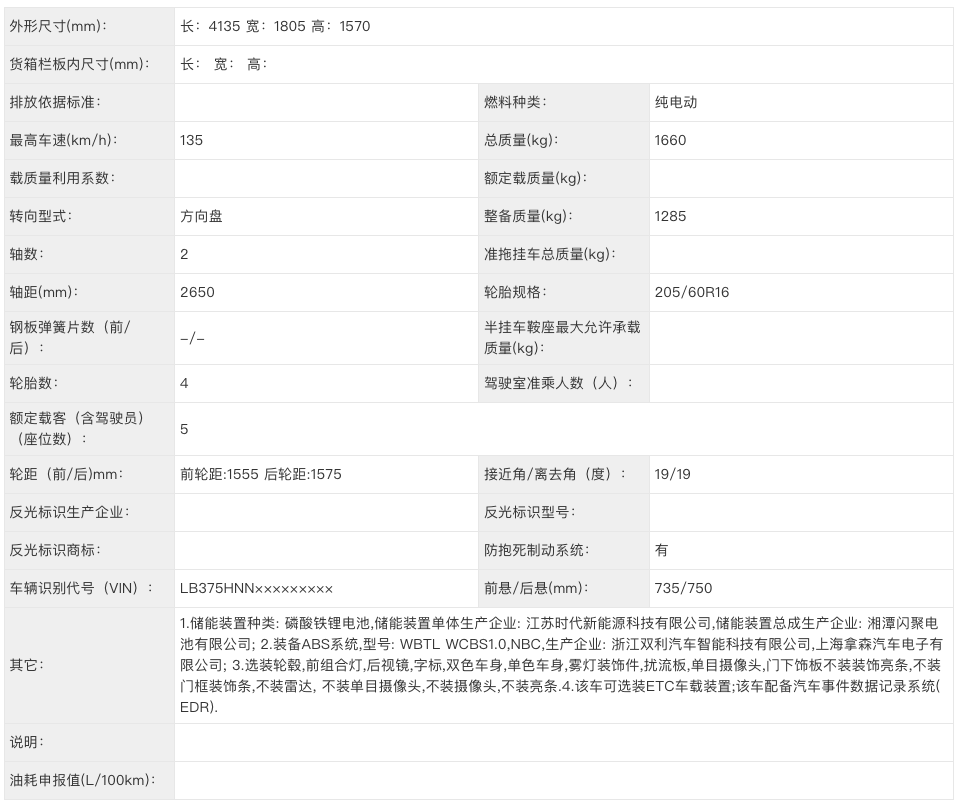
Task: Click the 轮胎数 label
Action: click(34, 383)
